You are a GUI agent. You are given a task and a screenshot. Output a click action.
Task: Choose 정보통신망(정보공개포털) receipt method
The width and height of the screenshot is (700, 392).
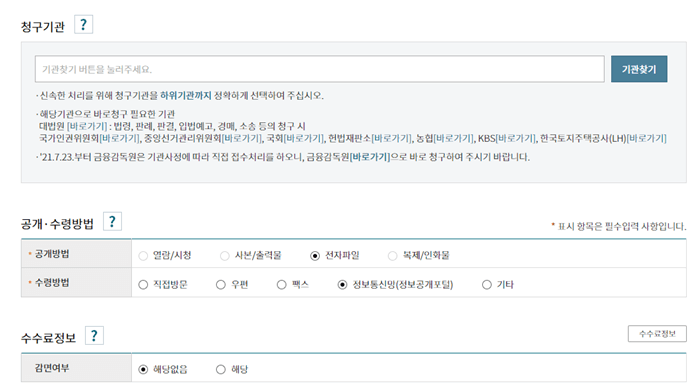point(342,285)
